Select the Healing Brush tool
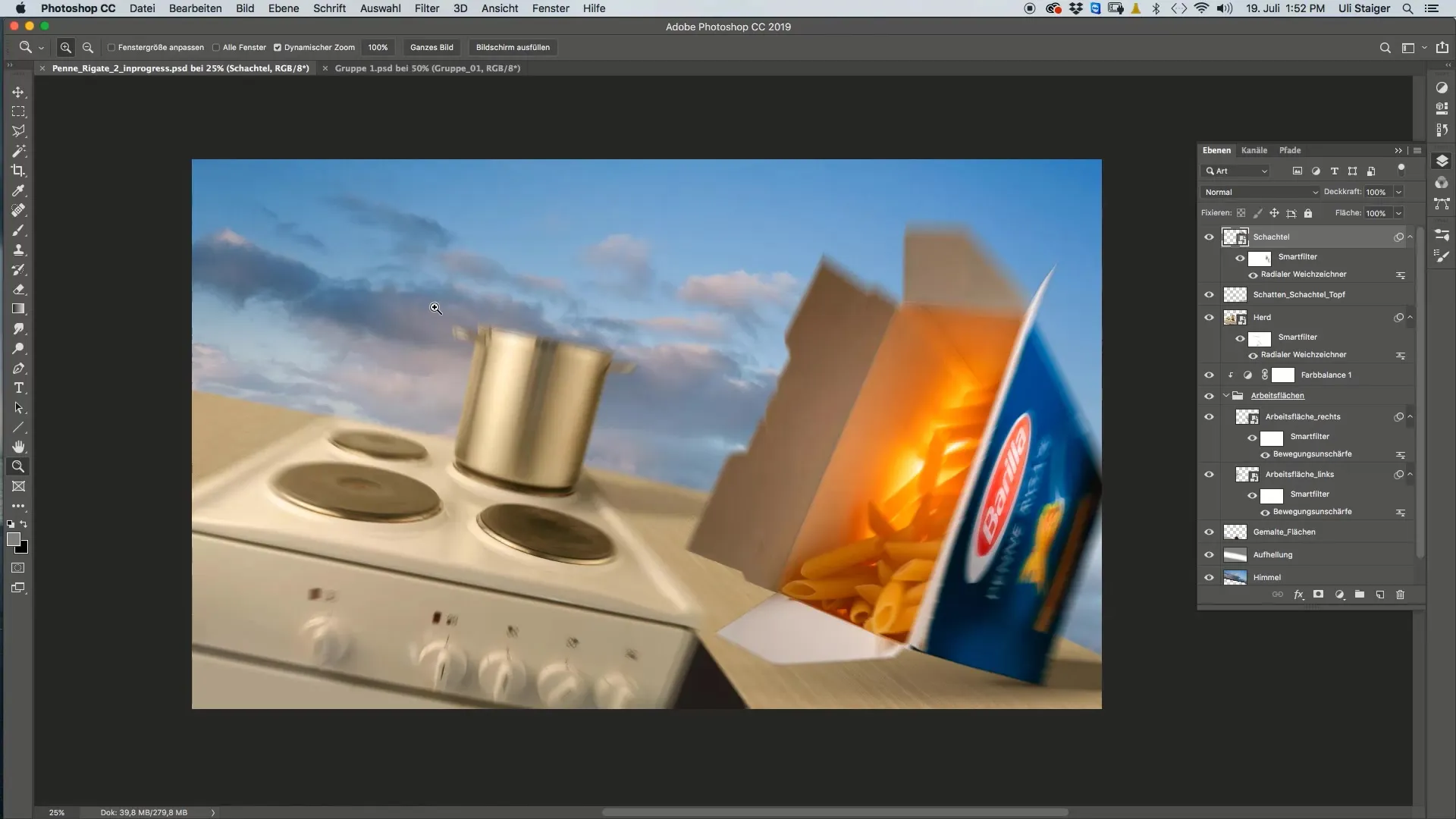Image resolution: width=1456 pixels, height=819 pixels. click(18, 210)
